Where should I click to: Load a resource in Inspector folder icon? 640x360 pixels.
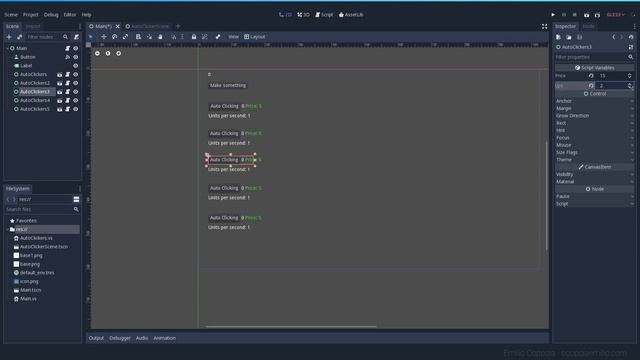tap(569, 37)
